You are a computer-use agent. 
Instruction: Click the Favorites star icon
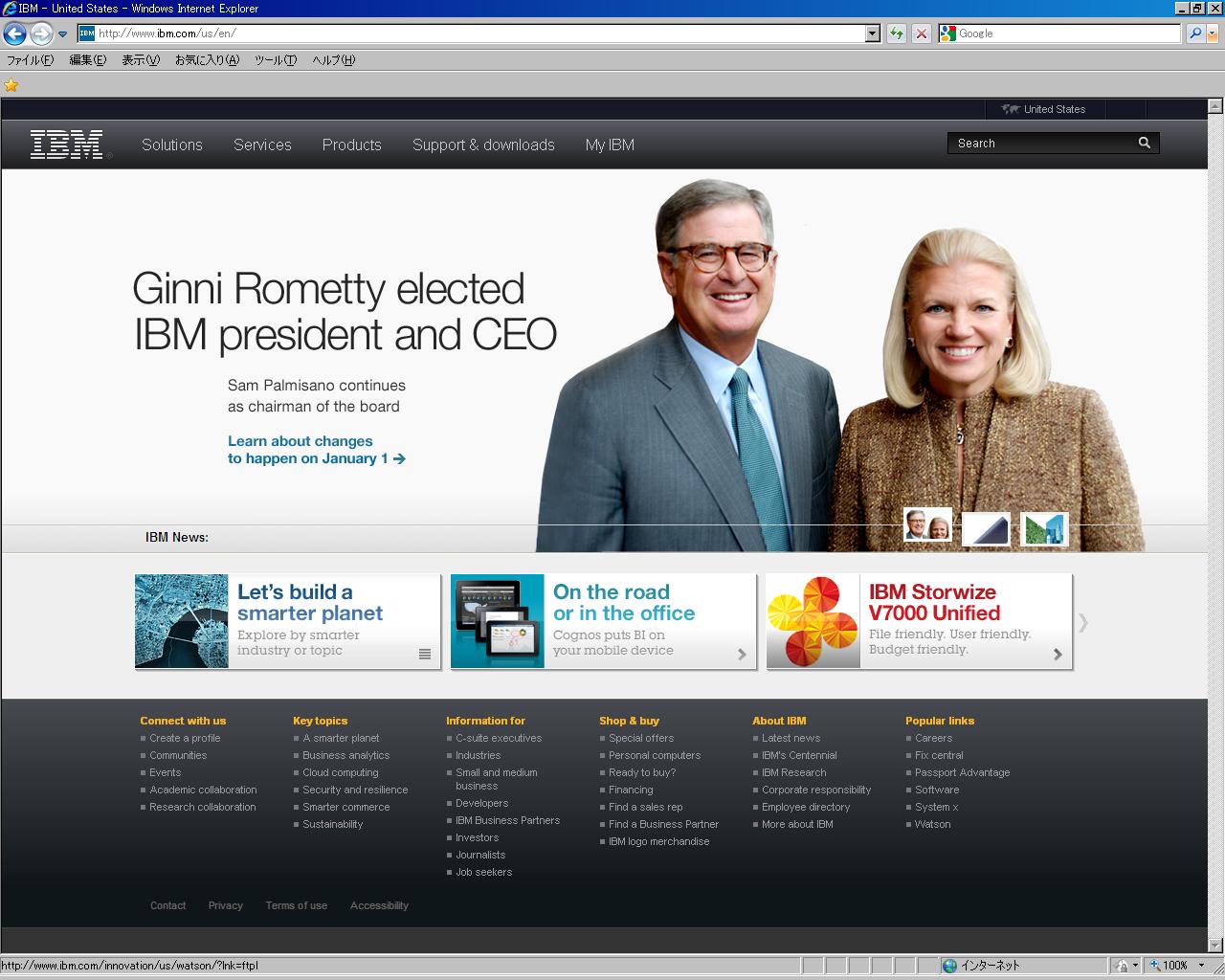pos(11,85)
